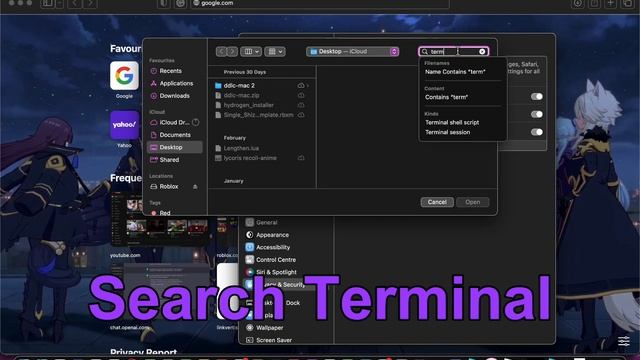Click the cloud download icon beside ddlc-mac.zip
Viewport: 640px width, 360px height.
(301, 95)
